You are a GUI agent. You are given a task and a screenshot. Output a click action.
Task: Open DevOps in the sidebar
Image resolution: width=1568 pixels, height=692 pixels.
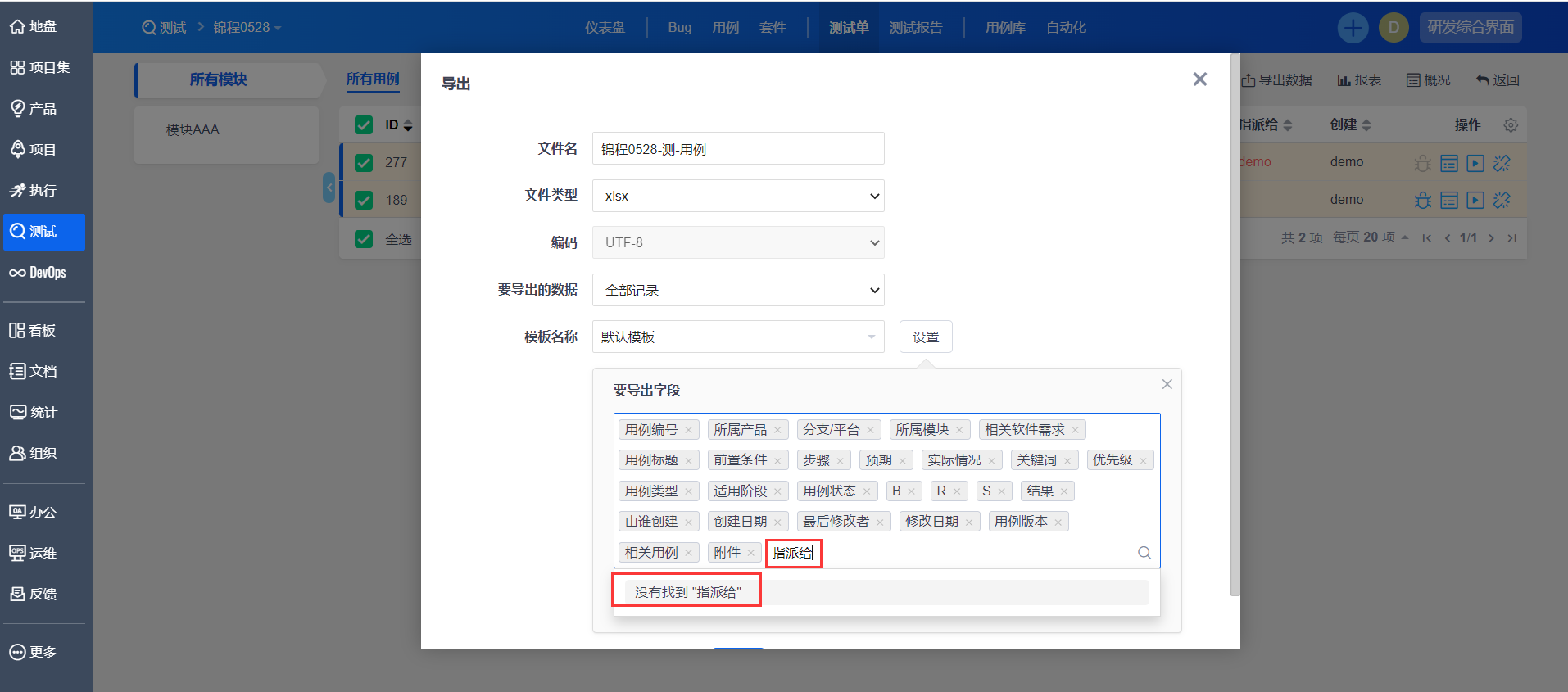pos(38,273)
